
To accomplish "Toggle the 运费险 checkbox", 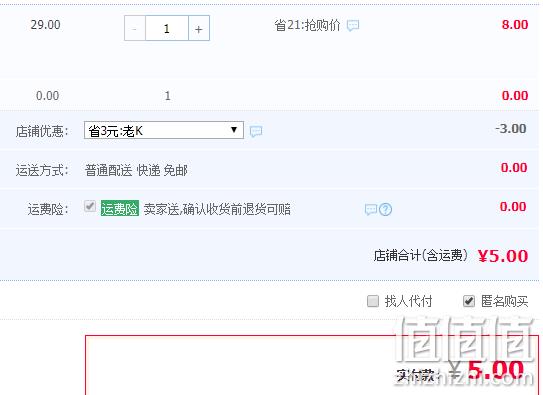I will click(90, 206).
